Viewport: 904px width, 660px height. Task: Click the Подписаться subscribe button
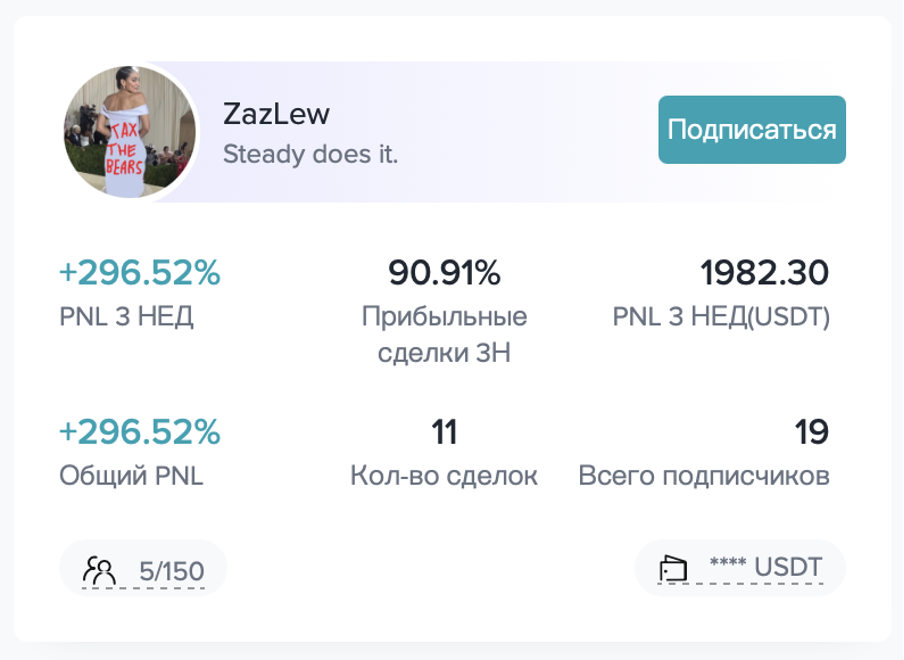point(752,130)
